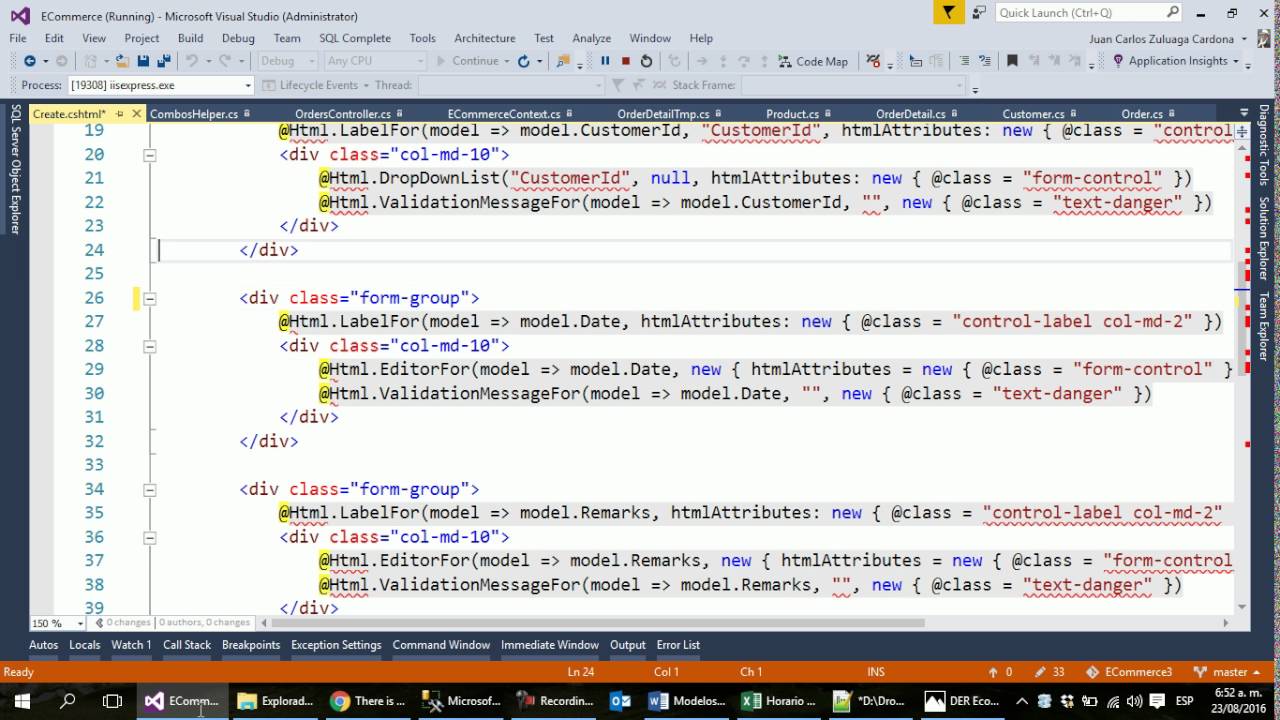Click the Save file icon
The image size is (1280, 720).
pyautogui.click(x=143, y=61)
